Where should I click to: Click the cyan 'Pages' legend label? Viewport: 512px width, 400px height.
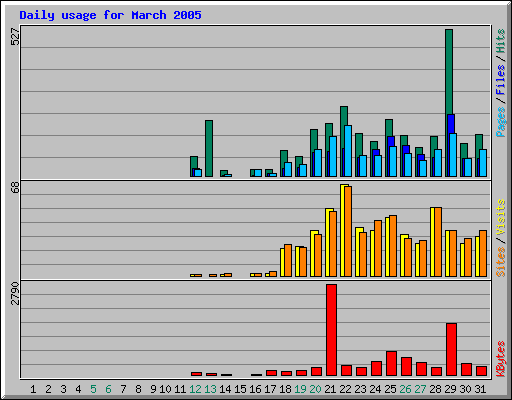coord(501,122)
